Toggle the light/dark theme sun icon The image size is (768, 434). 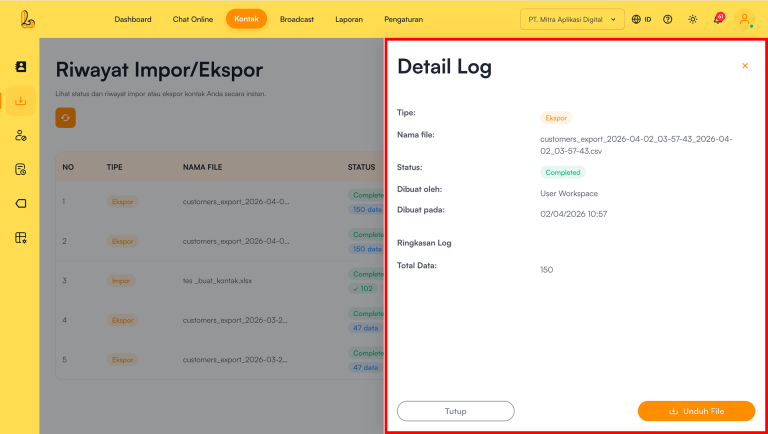692,19
